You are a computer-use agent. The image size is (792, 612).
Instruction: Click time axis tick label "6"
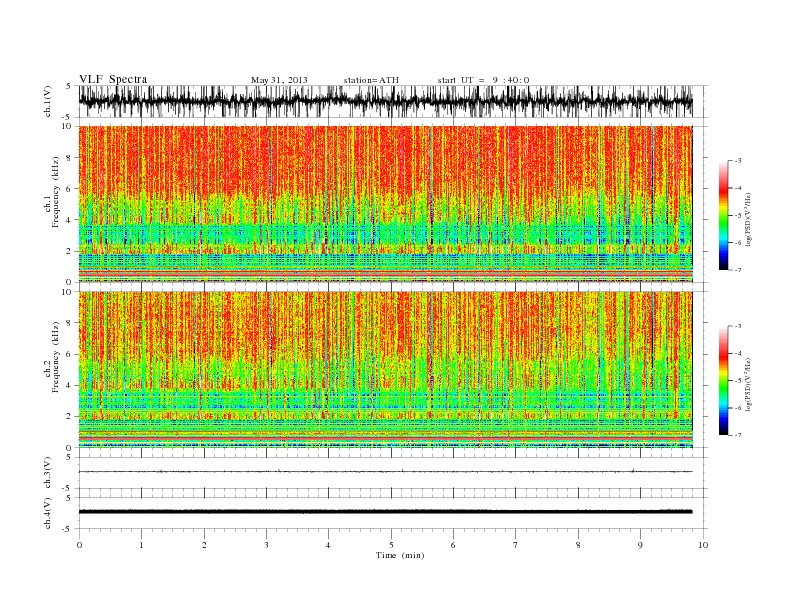coord(453,545)
